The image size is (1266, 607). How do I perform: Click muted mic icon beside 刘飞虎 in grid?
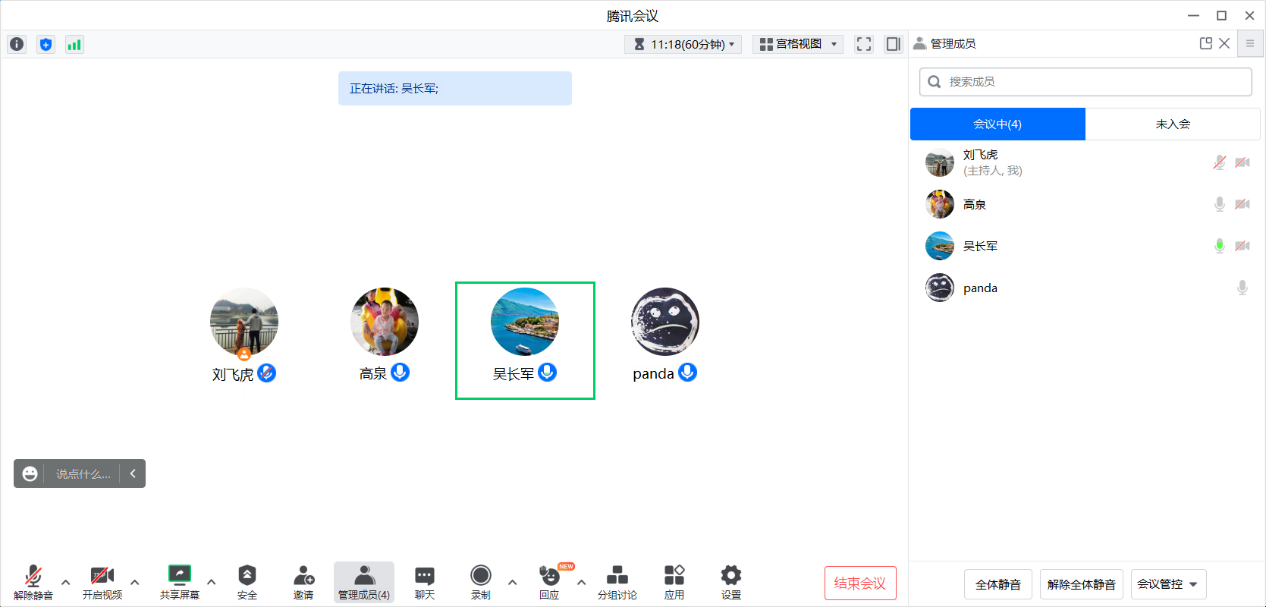coord(266,373)
